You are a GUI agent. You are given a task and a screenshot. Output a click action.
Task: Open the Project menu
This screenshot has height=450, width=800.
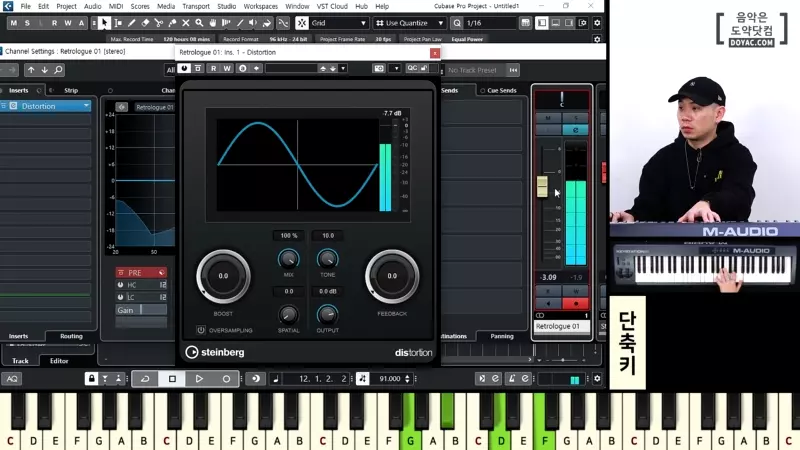pyautogui.click(x=66, y=6)
